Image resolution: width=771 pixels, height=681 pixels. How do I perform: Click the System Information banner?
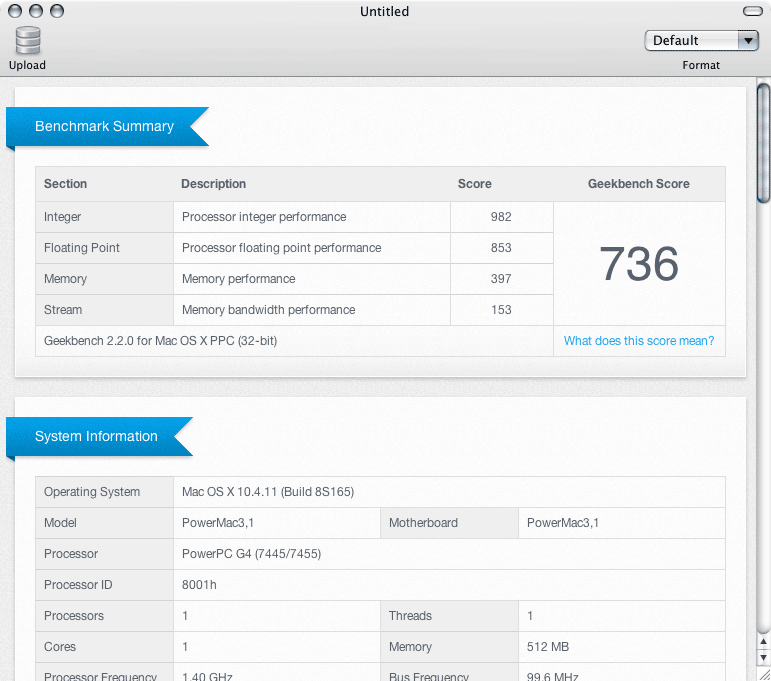(97, 437)
